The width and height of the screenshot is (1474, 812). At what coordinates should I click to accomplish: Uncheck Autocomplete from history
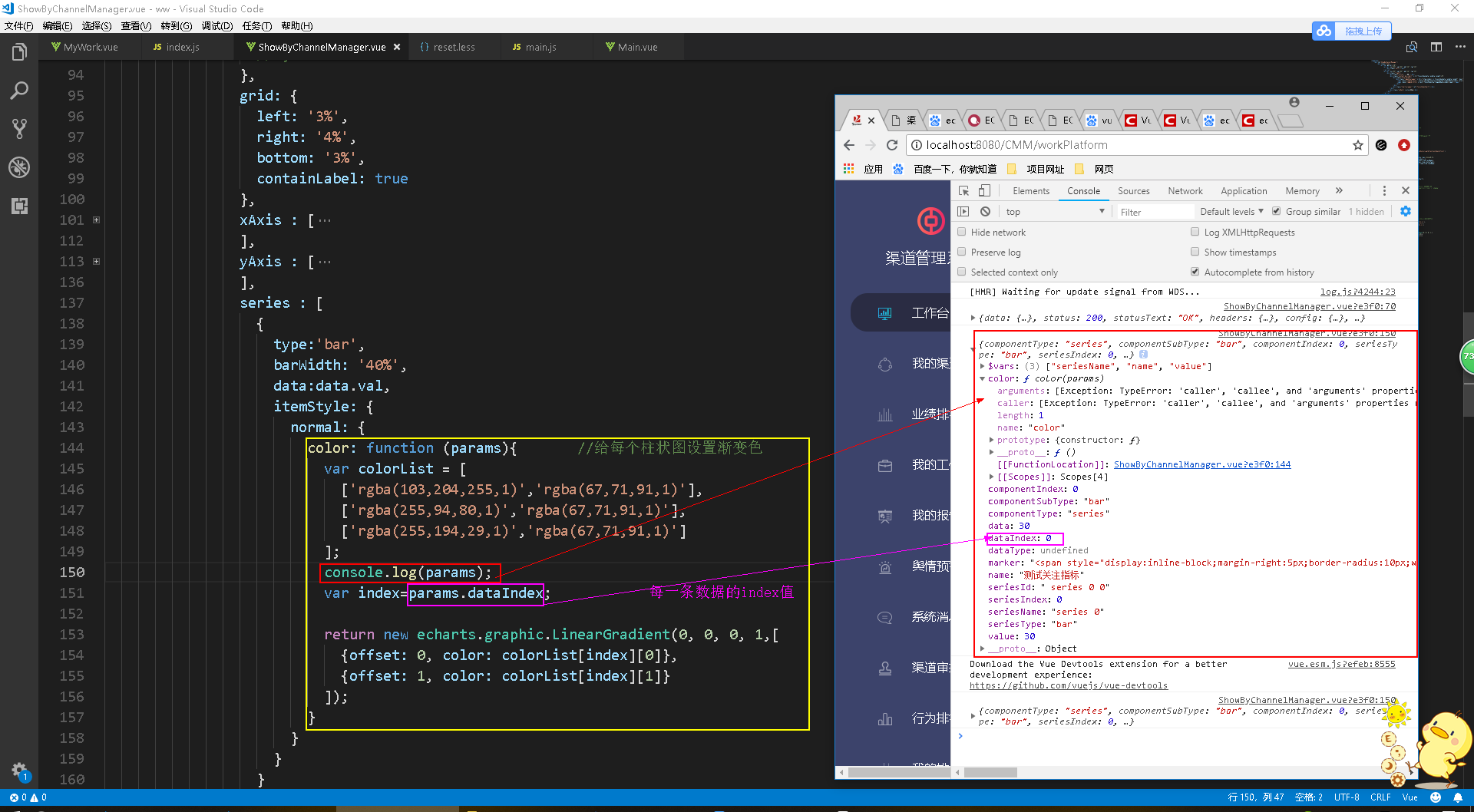pos(1195,272)
